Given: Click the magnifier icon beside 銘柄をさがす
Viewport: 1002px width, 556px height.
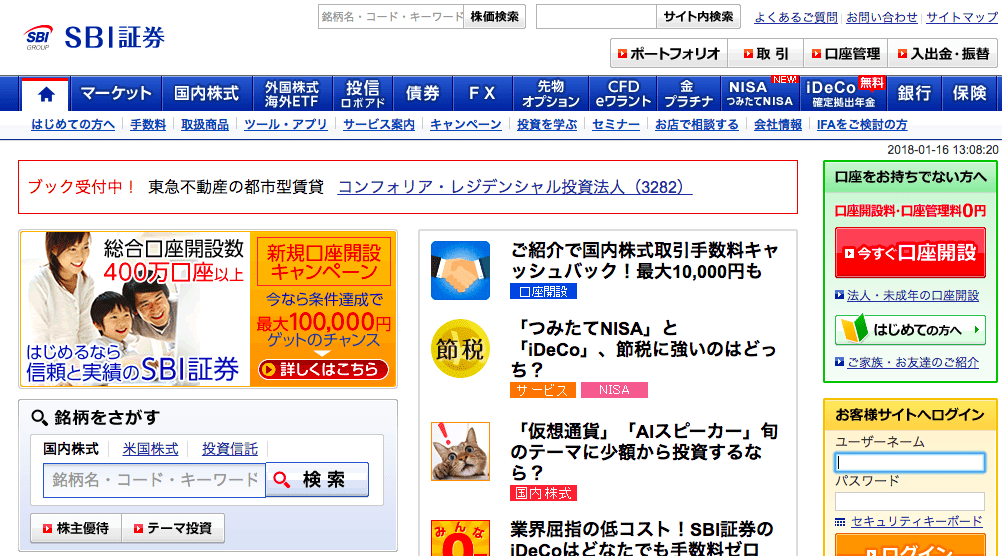Looking at the screenshot, I should (40, 418).
